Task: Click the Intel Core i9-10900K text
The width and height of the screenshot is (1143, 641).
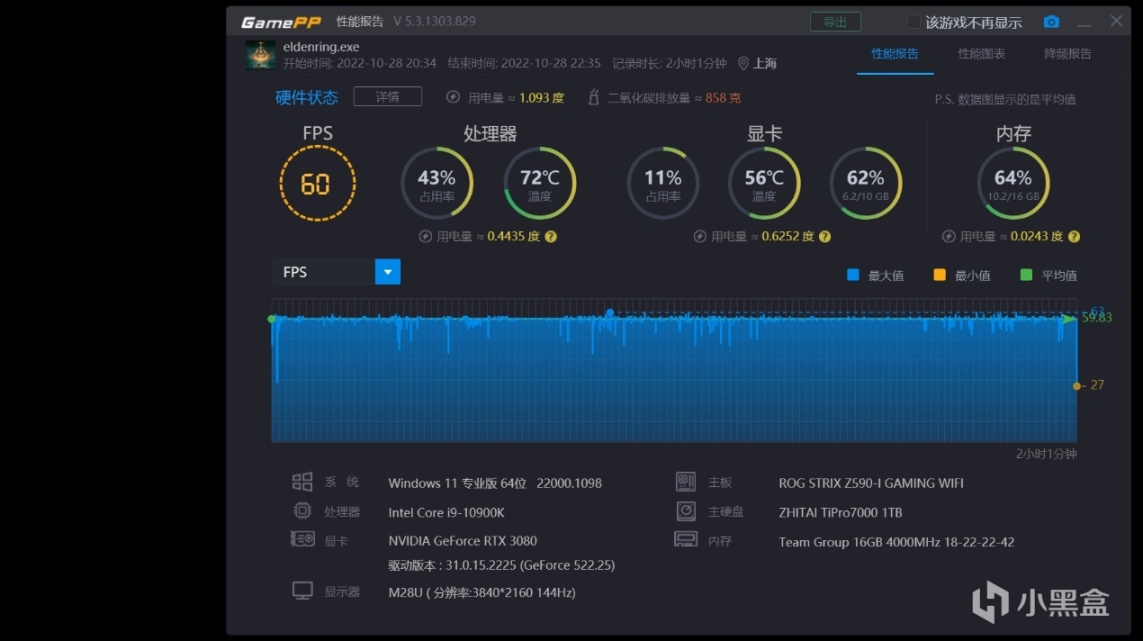Action: (446, 513)
